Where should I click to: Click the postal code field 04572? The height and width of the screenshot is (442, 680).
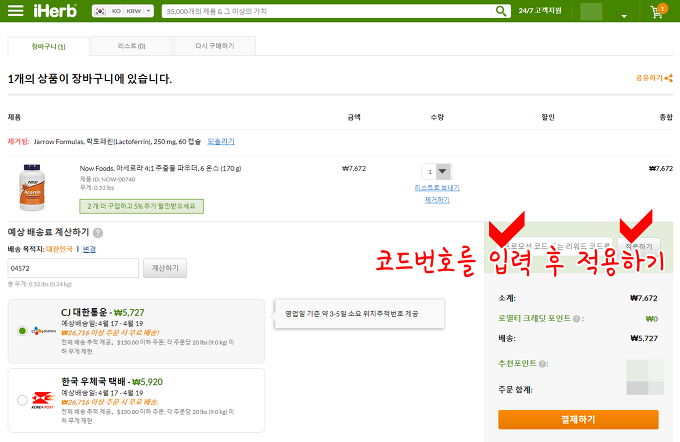pos(73,268)
